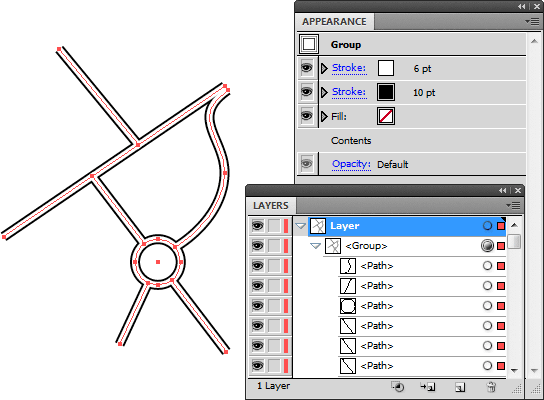The height and width of the screenshot is (400, 544).
Task: Toggle lock box on the Group row
Action: point(274,246)
